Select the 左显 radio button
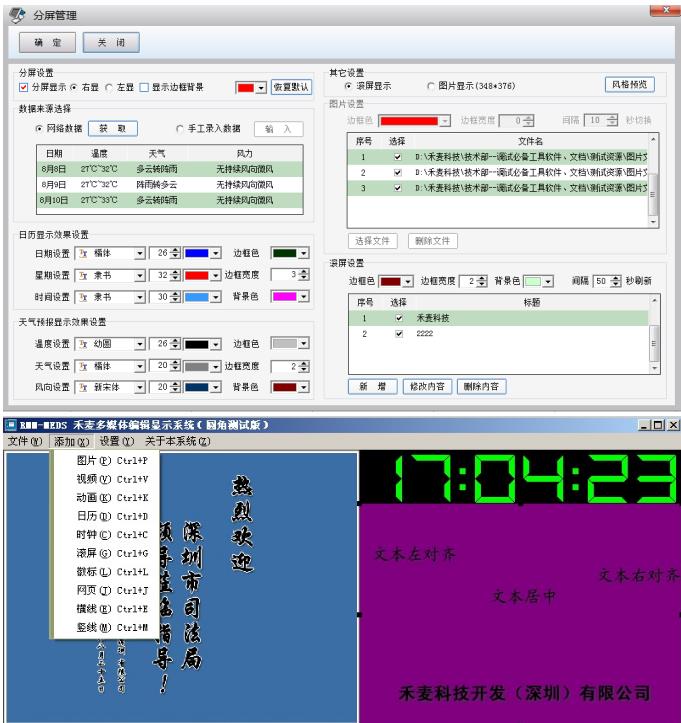Image resolution: width=681 pixels, height=723 pixels. 110,87
